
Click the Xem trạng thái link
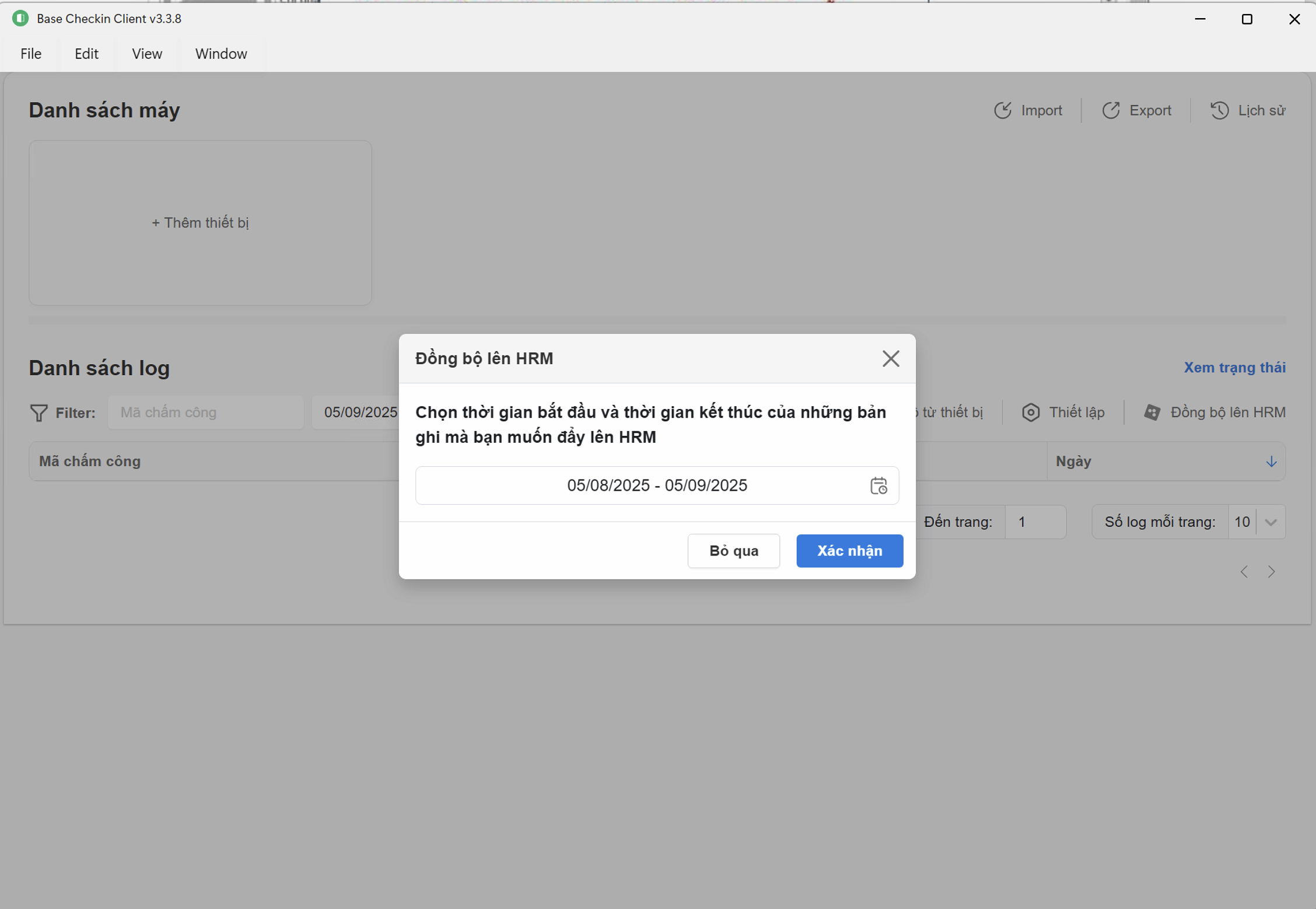click(x=1234, y=368)
